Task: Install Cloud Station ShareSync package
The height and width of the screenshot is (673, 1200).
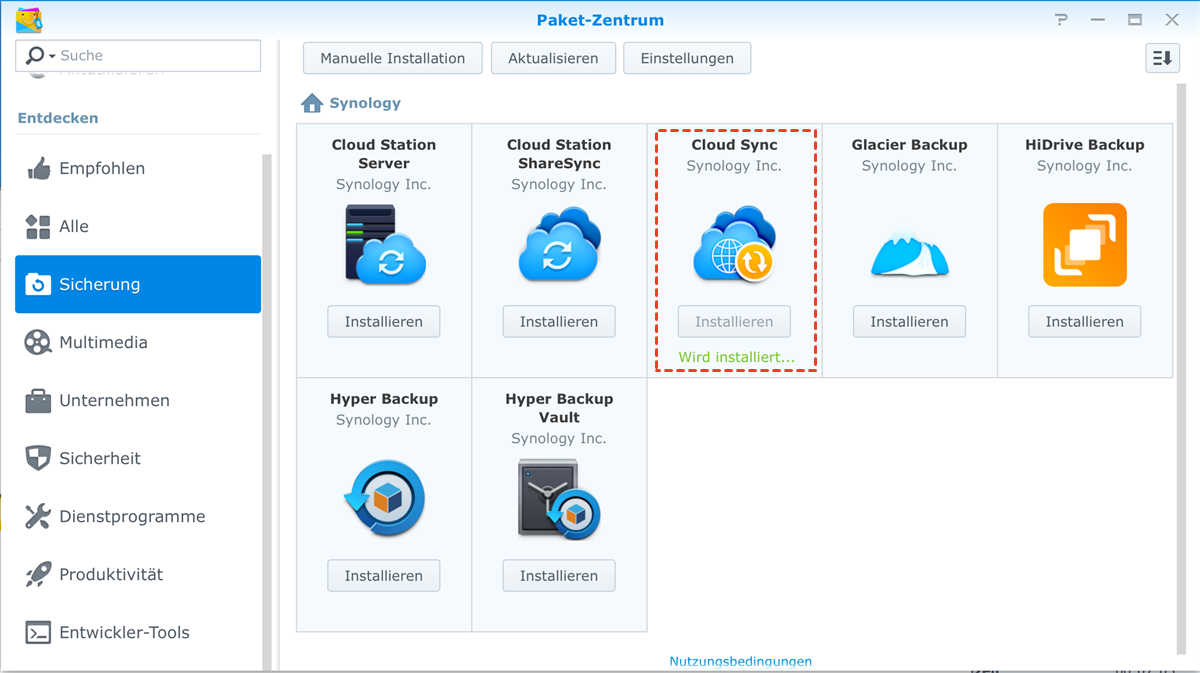Action: click(559, 321)
